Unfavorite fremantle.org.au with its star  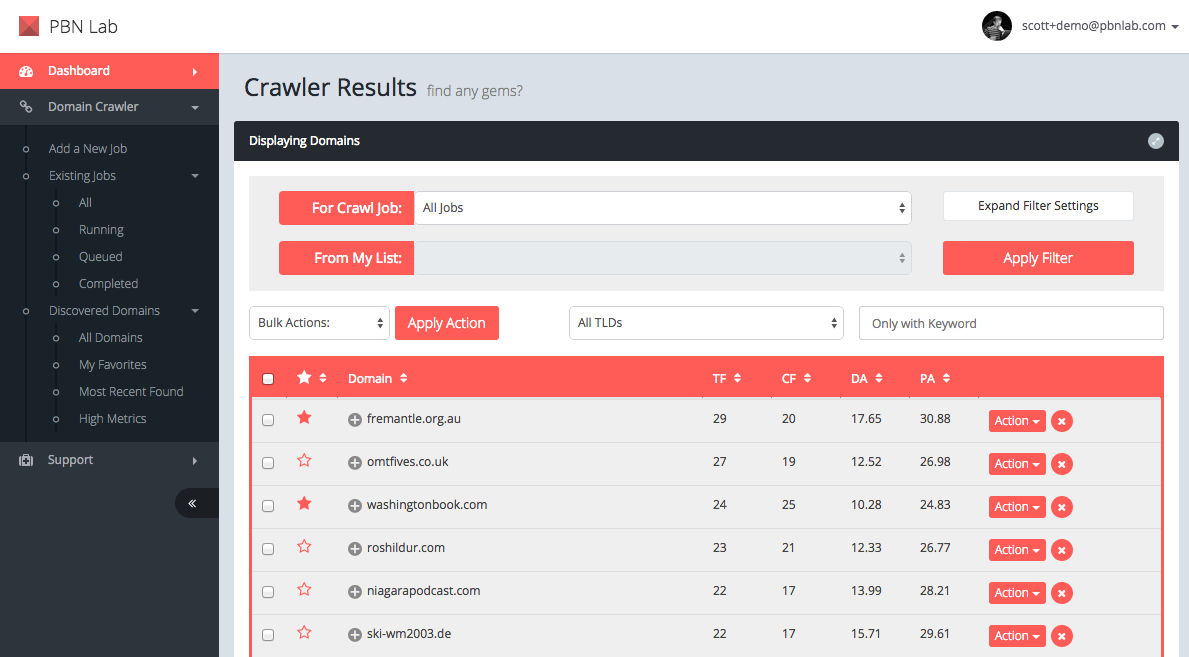(x=304, y=418)
